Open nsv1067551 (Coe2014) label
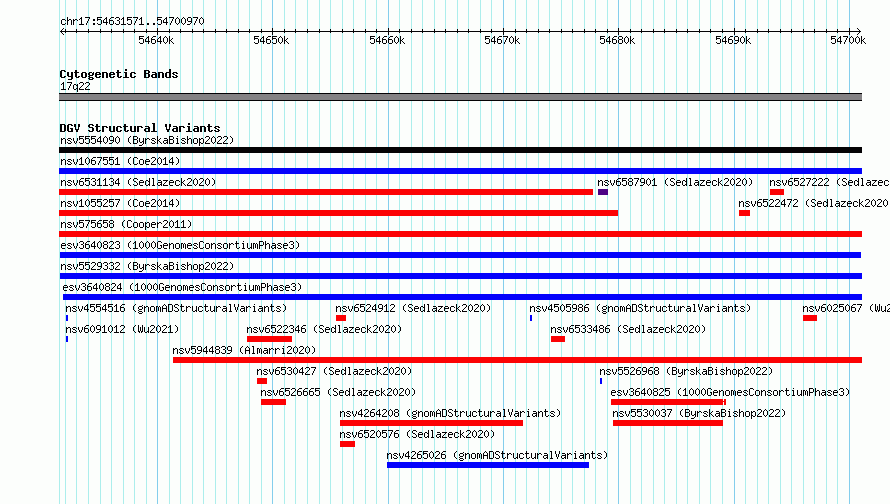This screenshot has width=890, height=504. click(x=120, y=161)
